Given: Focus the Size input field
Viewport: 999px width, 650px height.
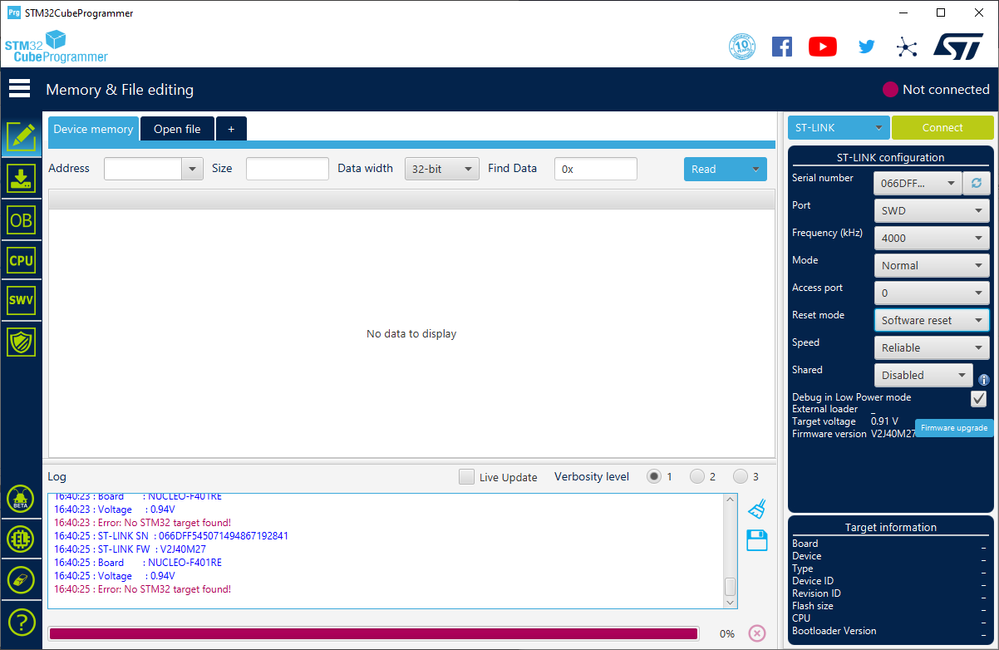Looking at the screenshot, I should pyautogui.click(x=287, y=169).
